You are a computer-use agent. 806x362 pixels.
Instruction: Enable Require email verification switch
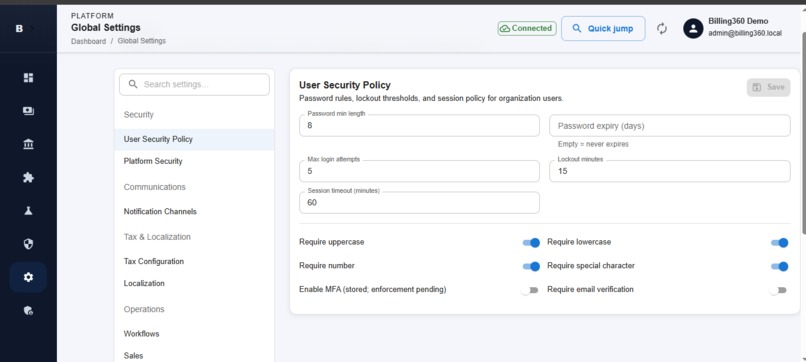coord(778,290)
